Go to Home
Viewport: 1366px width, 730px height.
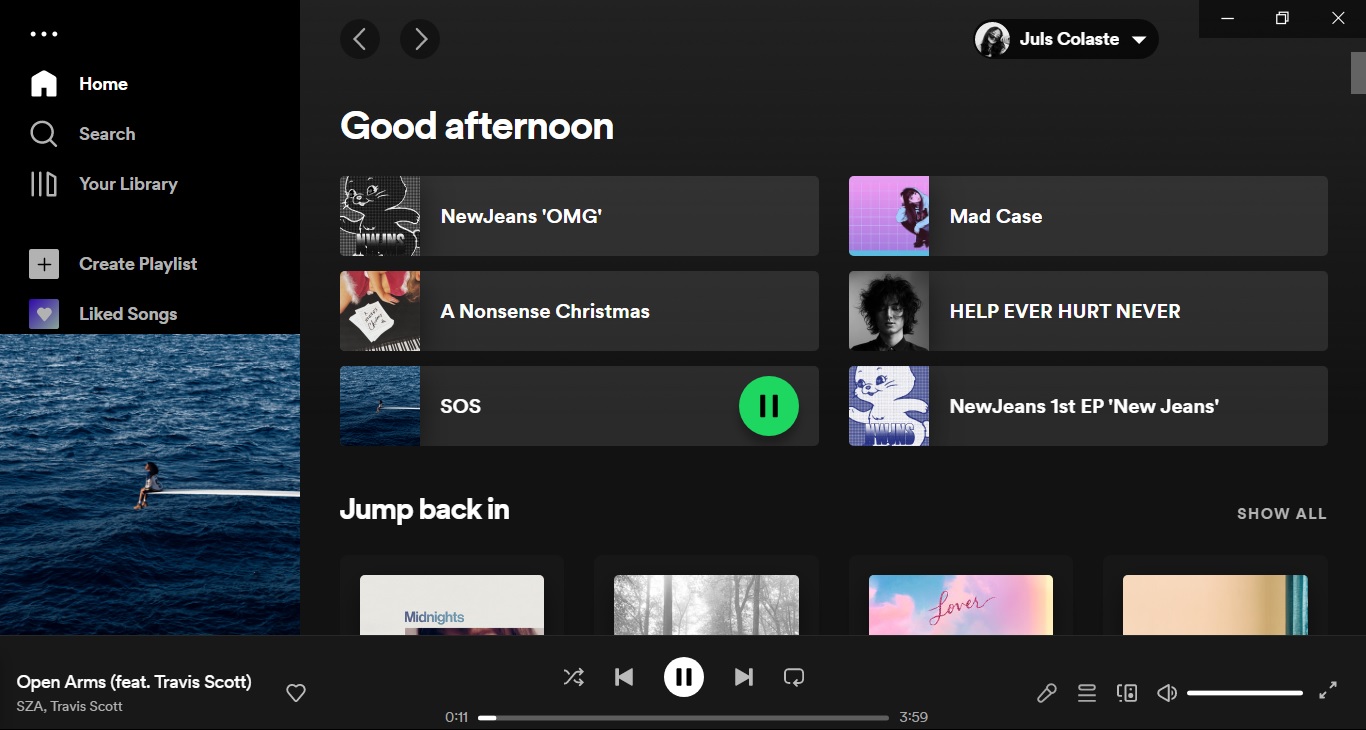point(102,84)
